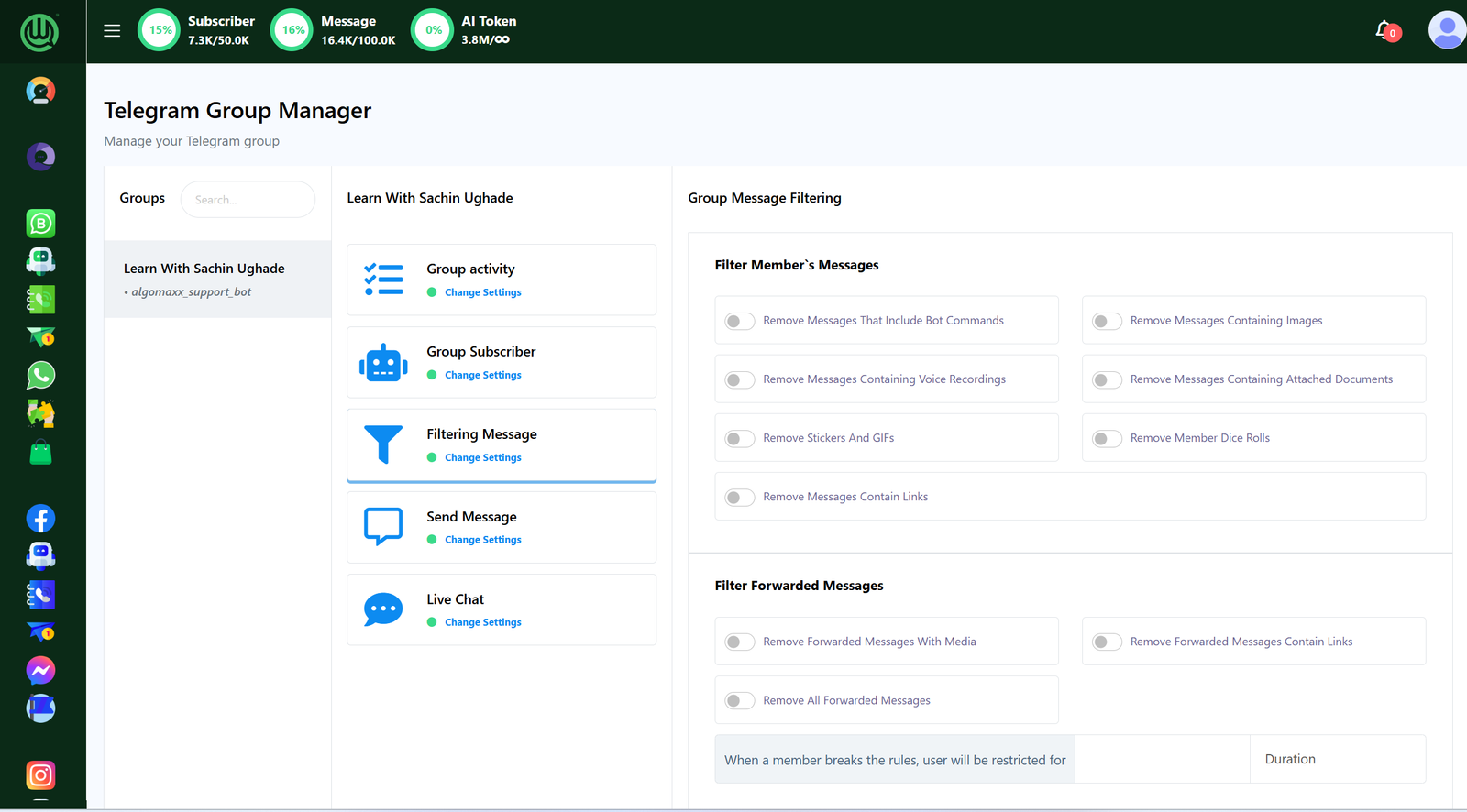The width and height of the screenshot is (1467, 812).
Task: Toggle Remove Stickers And GIFs
Action: pyautogui.click(x=740, y=438)
